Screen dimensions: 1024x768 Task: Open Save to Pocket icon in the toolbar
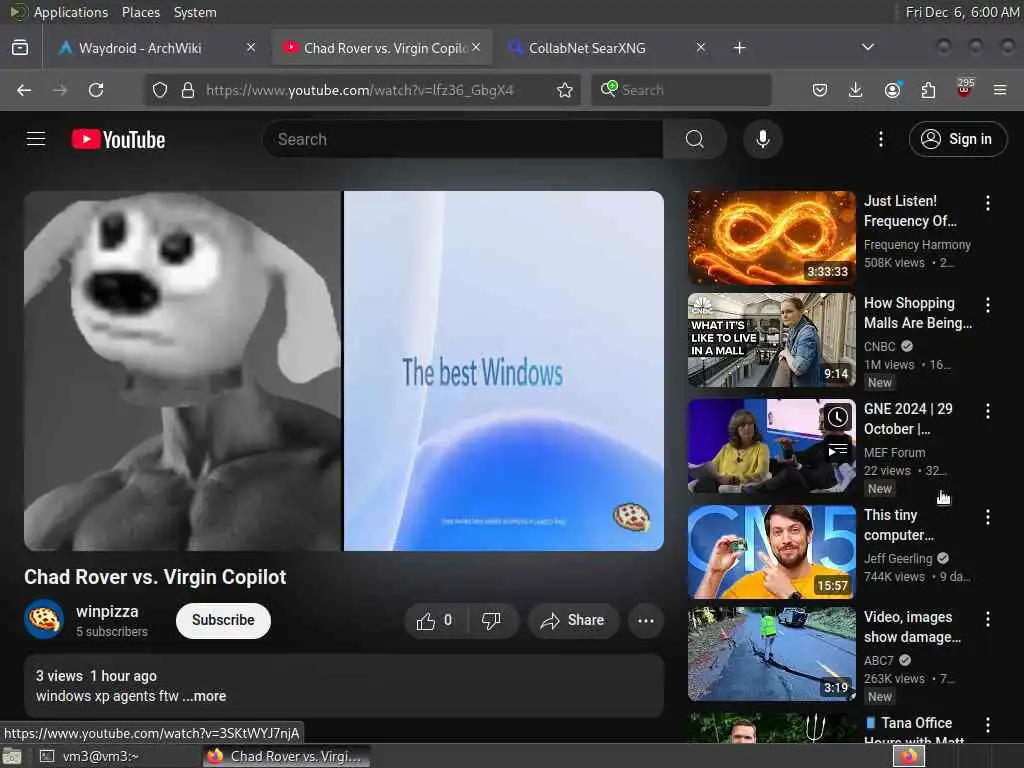click(x=820, y=90)
